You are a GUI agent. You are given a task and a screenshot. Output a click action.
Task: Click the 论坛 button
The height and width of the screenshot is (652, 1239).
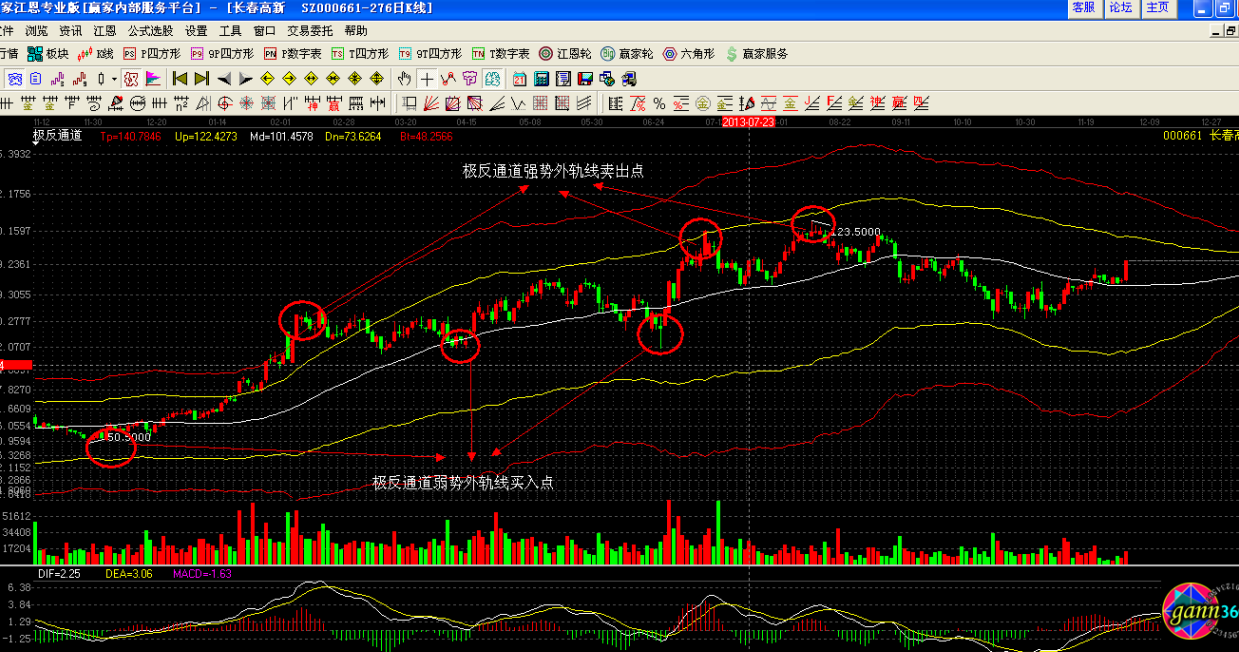click(x=1120, y=8)
